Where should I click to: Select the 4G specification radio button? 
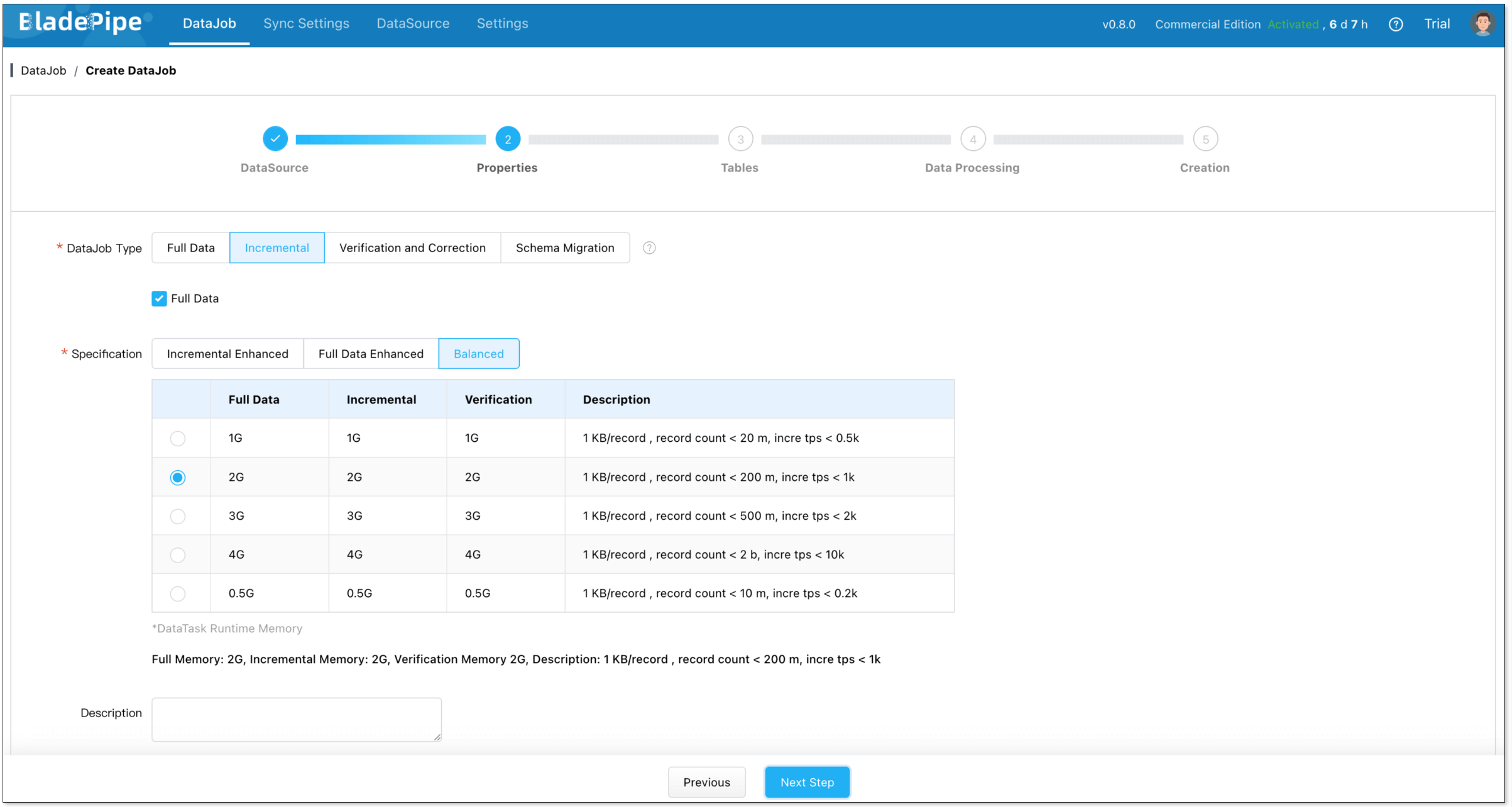coord(178,555)
